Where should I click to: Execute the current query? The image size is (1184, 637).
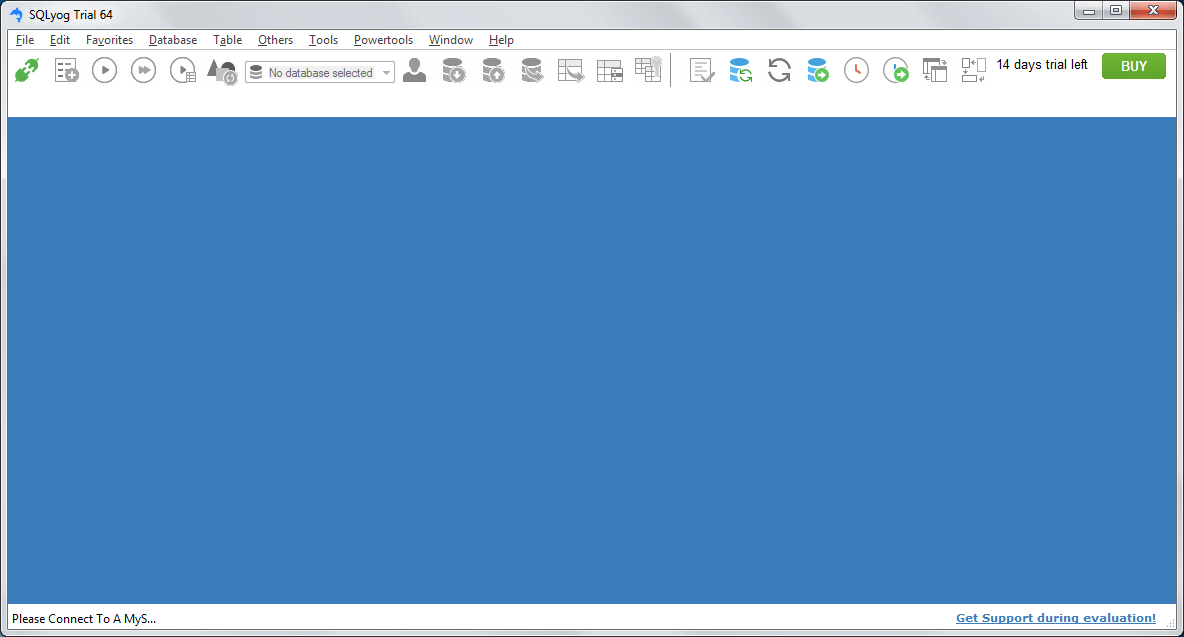pos(104,70)
